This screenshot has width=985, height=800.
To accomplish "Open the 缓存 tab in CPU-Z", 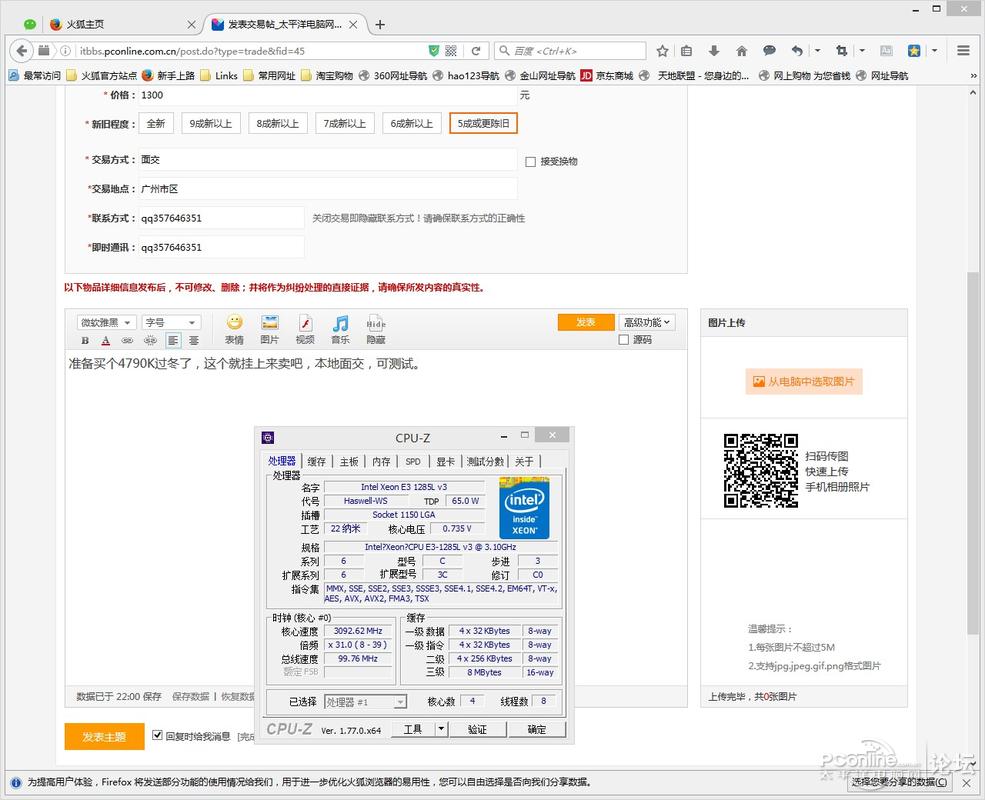I will pos(317,462).
